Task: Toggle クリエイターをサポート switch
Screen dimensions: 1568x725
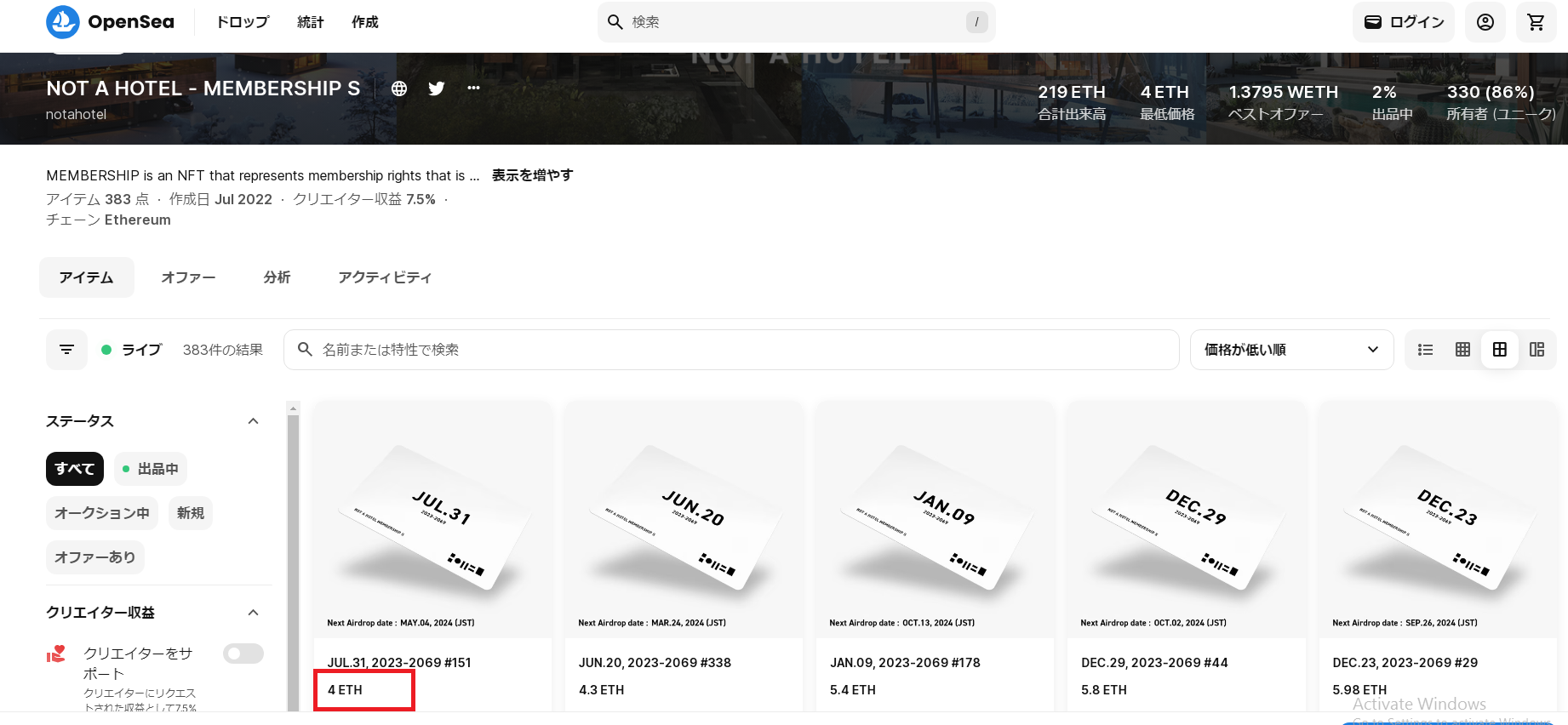Action: (243, 654)
